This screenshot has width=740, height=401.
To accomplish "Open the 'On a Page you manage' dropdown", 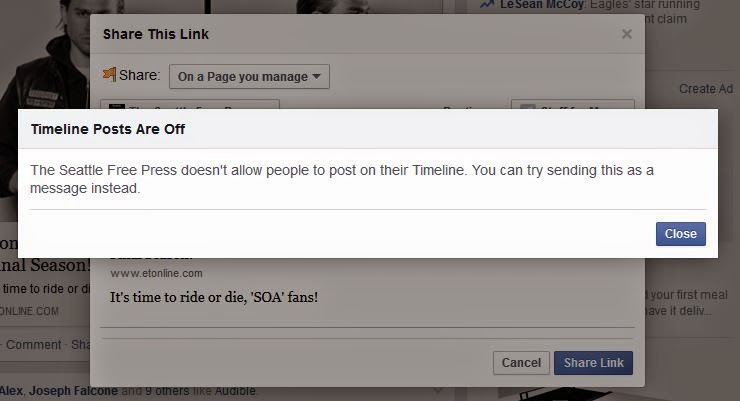I will point(249,76).
